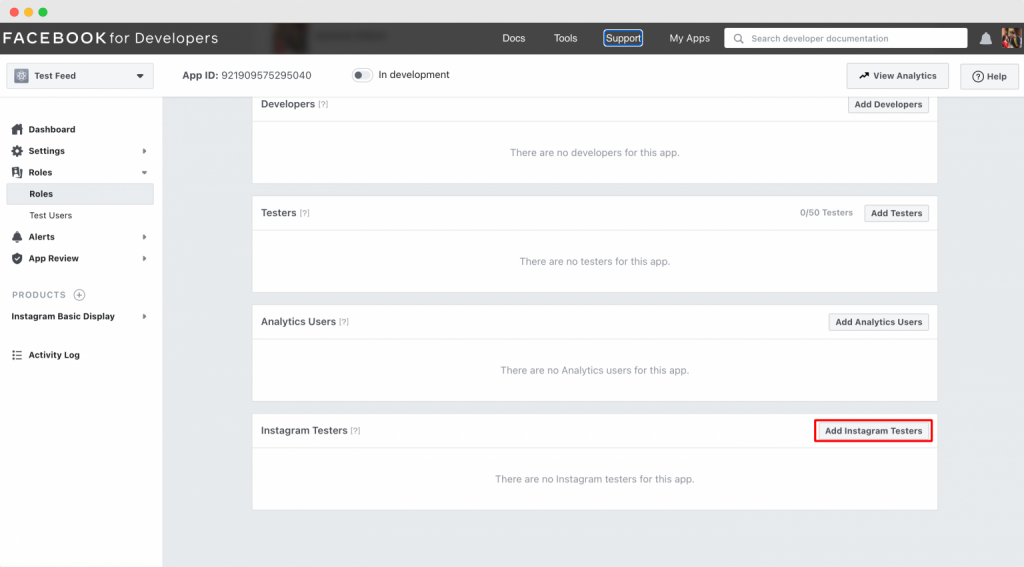
Task: Expand the App Review submenu arrow
Action: [144, 259]
